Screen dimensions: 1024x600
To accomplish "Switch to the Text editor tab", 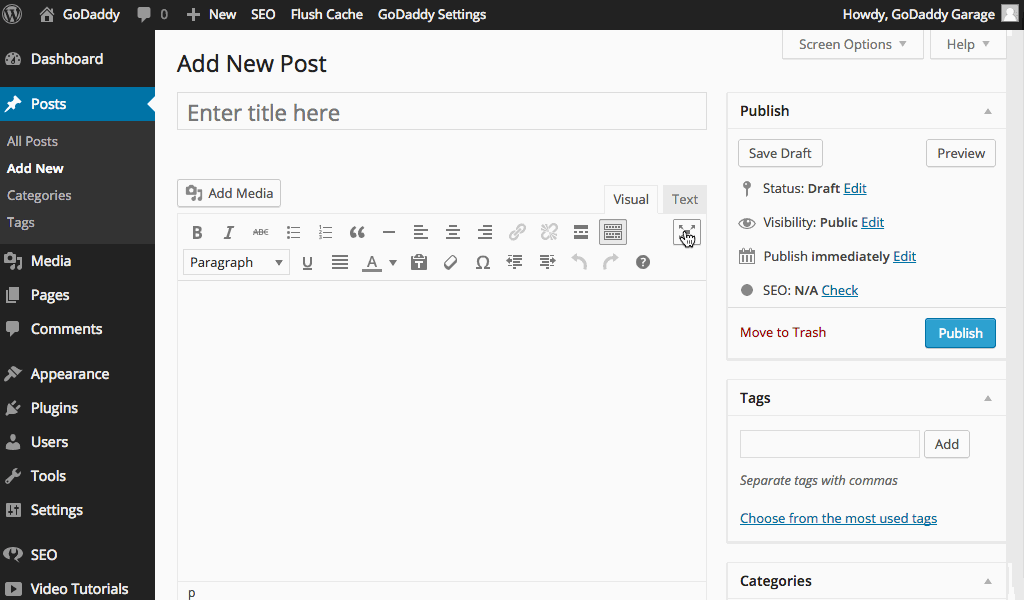I will click(685, 199).
